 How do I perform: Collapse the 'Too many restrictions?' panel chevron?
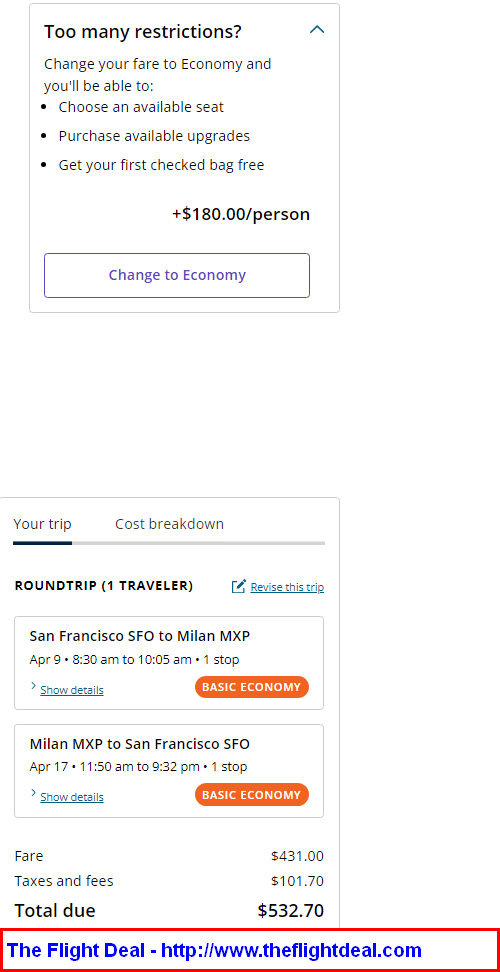click(317, 29)
